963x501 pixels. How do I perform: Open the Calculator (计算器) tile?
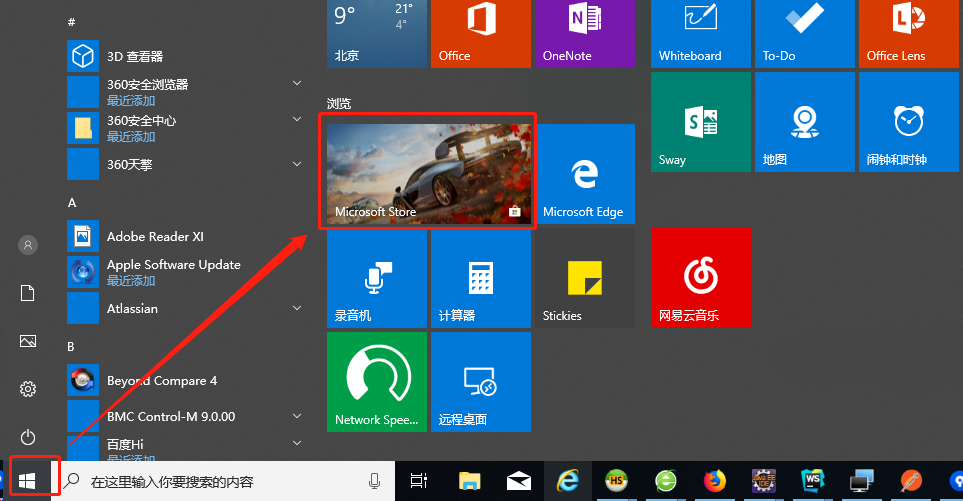pyautogui.click(x=480, y=278)
